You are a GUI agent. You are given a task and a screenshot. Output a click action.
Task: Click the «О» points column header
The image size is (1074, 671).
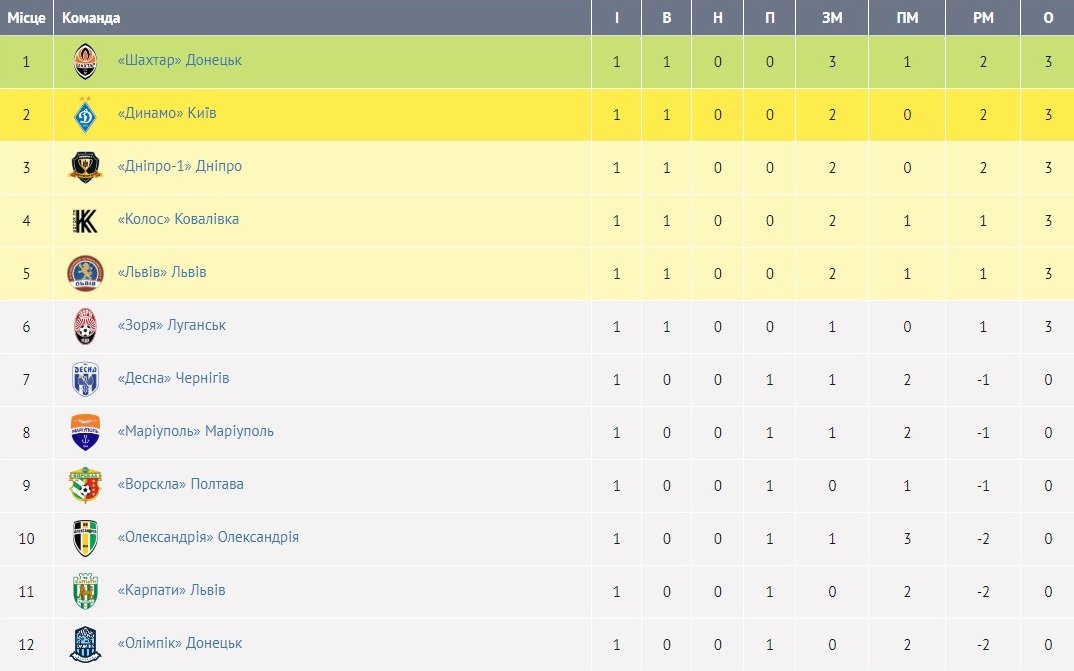coord(1048,18)
